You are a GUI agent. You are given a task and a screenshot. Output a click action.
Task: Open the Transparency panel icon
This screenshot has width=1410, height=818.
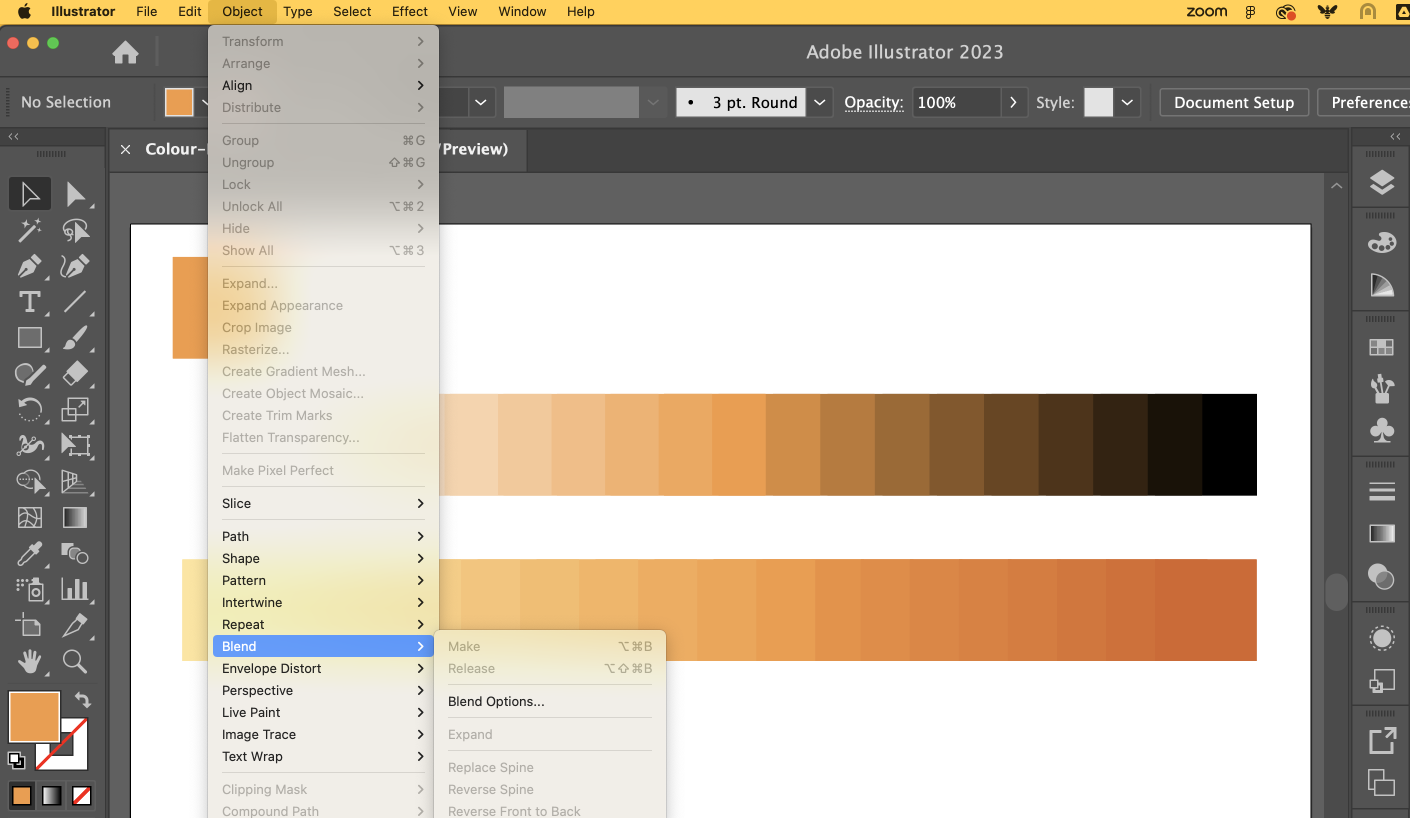pyautogui.click(x=1381, y=576)
